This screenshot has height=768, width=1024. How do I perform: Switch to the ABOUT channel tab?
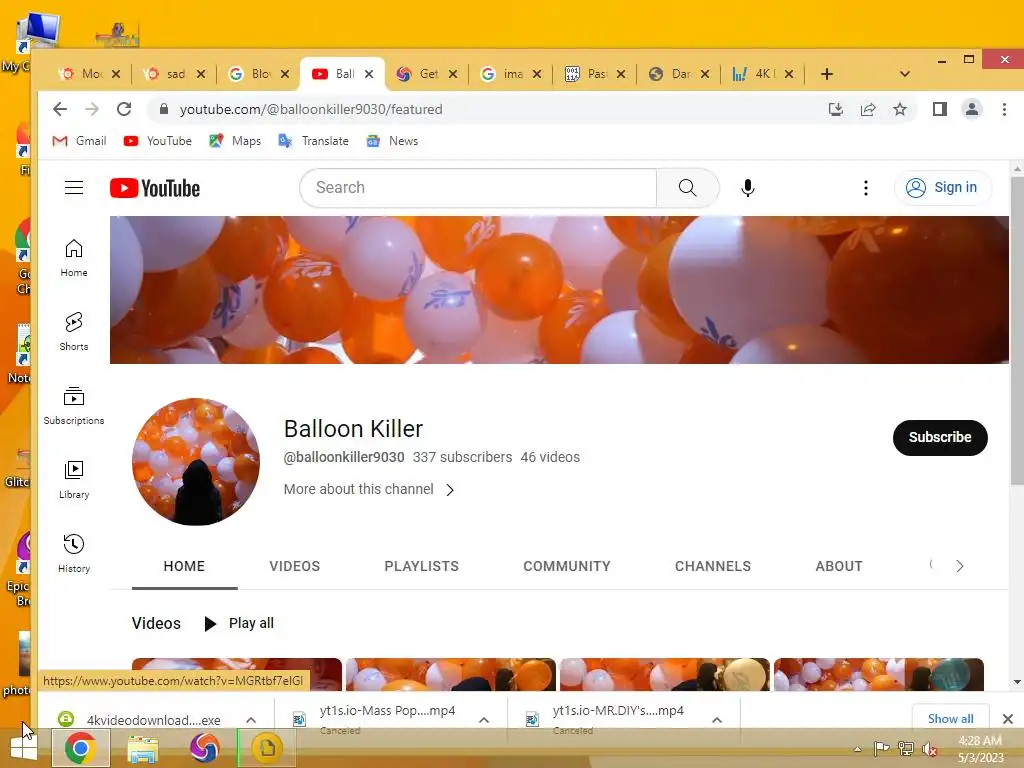(839, 566)
